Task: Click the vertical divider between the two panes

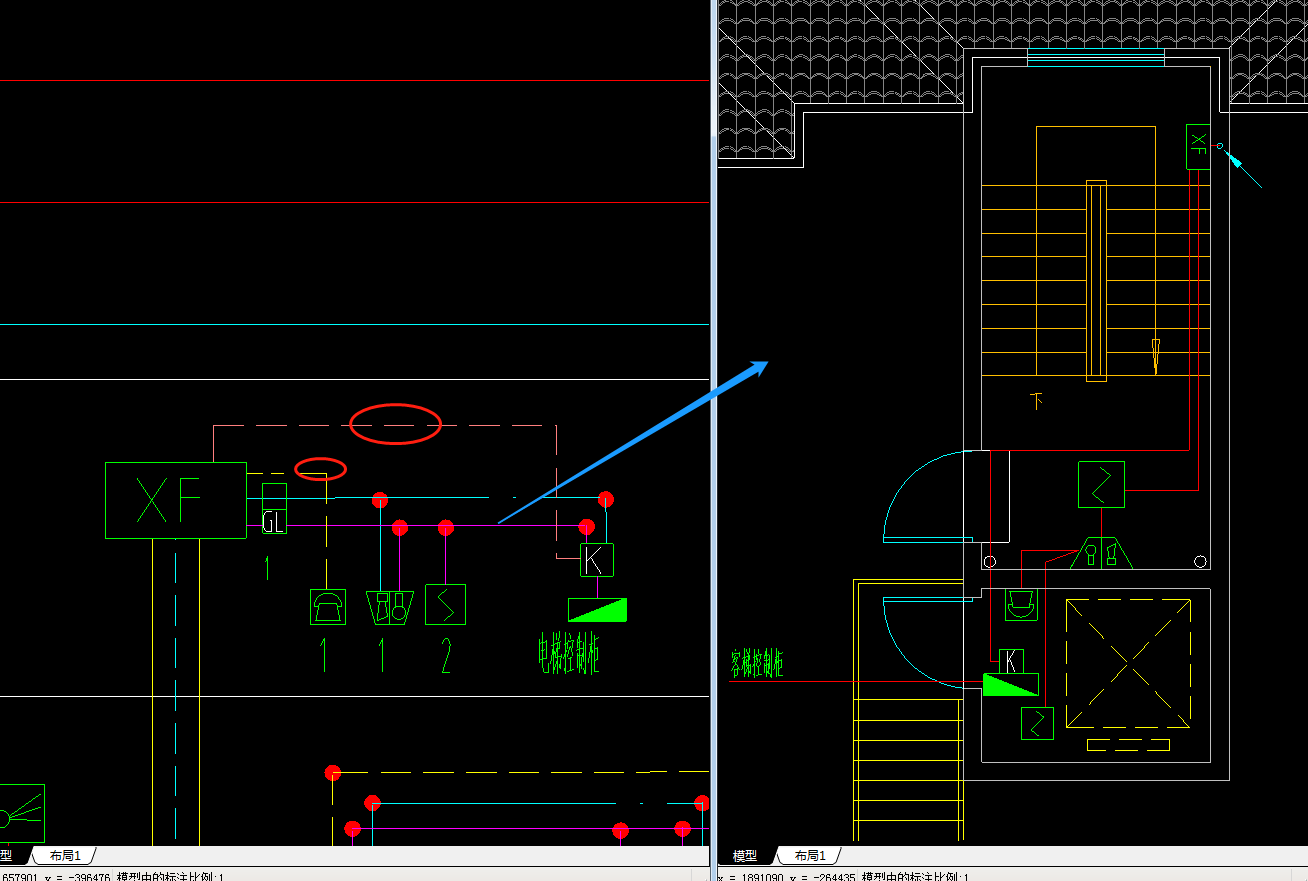Action: (x=713, y=440)
